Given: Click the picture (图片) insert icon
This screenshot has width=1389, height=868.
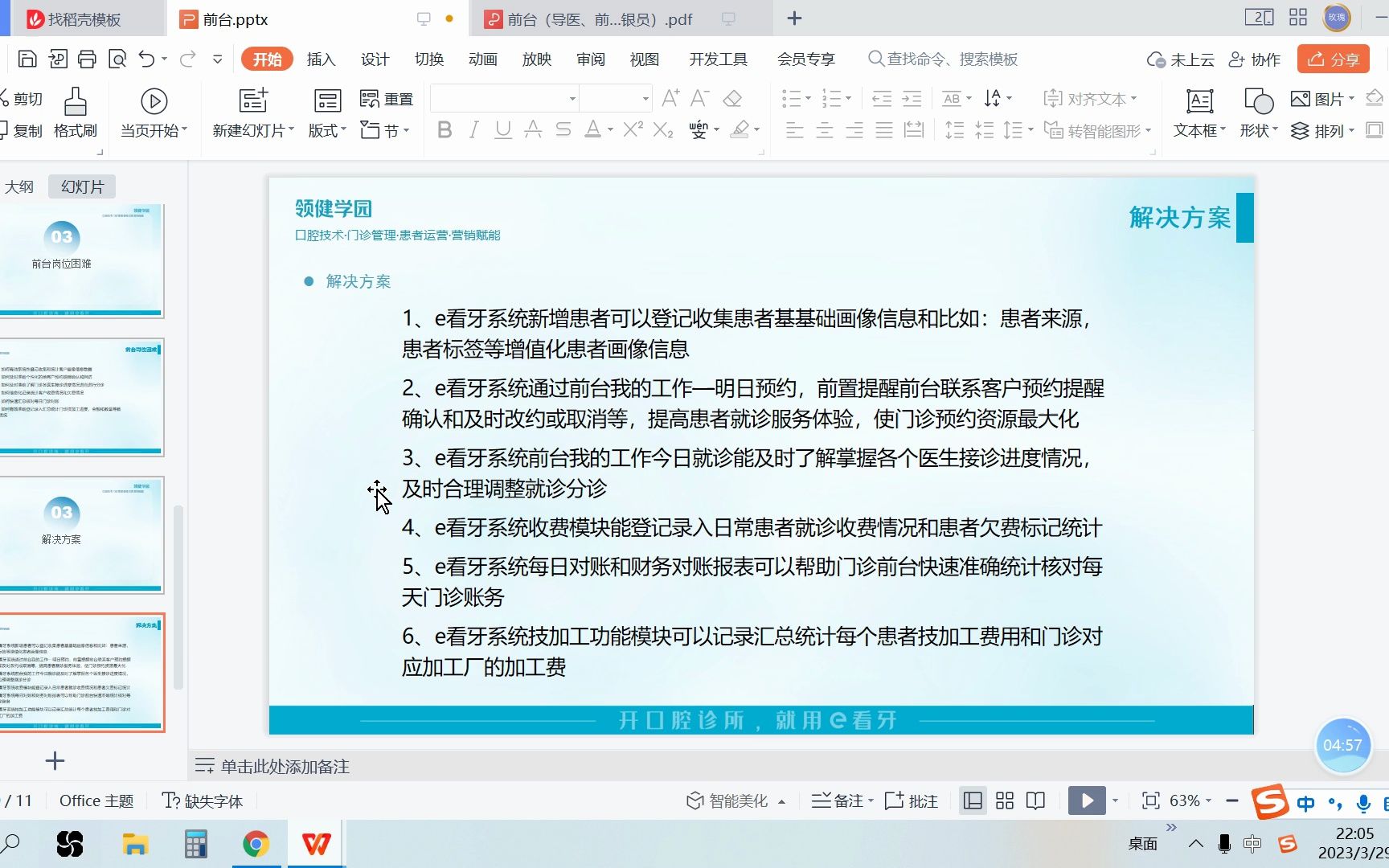Looking at the screenshot, I should pyautogui.click(x=1300, y=99).
